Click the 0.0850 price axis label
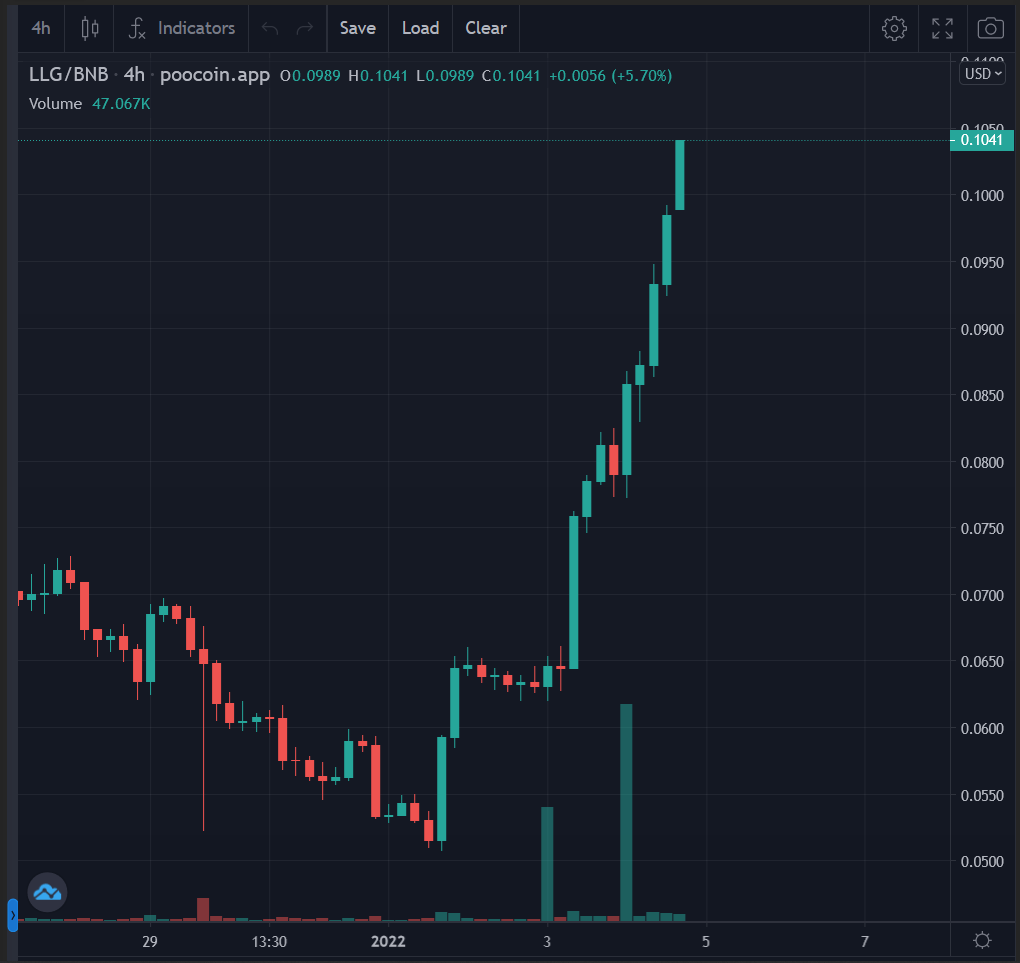Image resolution: width=1020 pixels, height=963 pixels. 982,396
